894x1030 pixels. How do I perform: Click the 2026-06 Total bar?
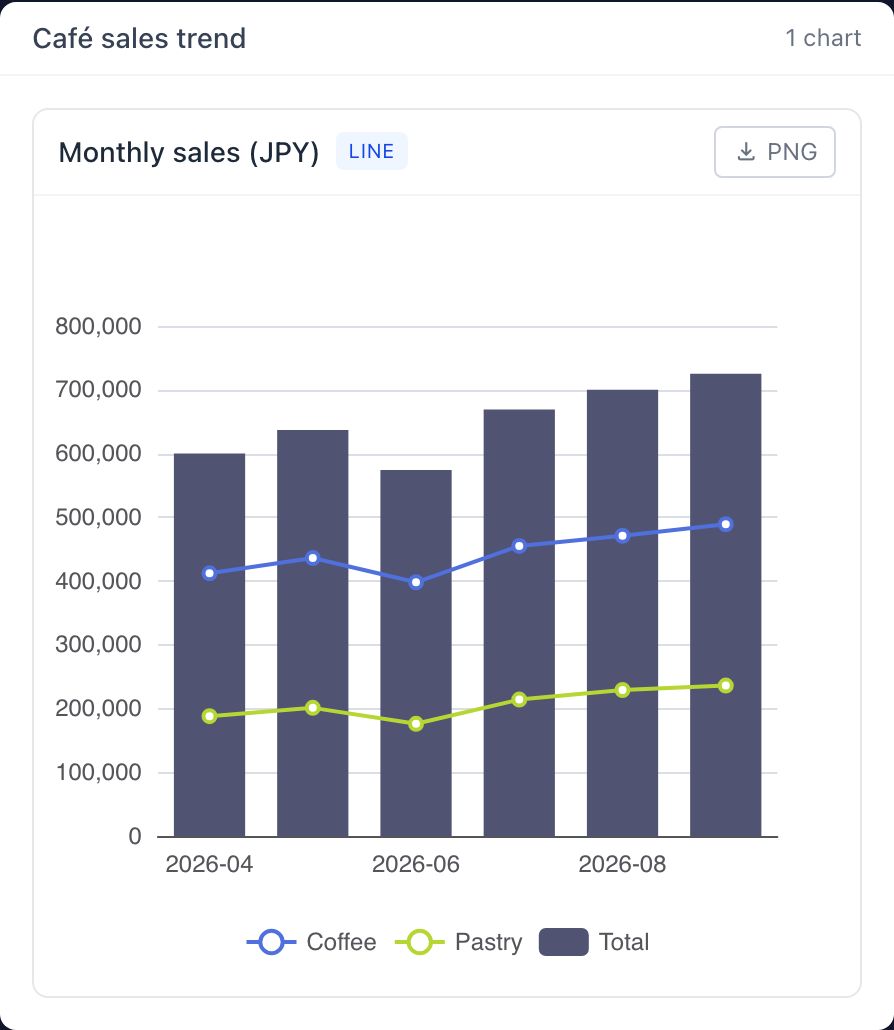point(416,654)
